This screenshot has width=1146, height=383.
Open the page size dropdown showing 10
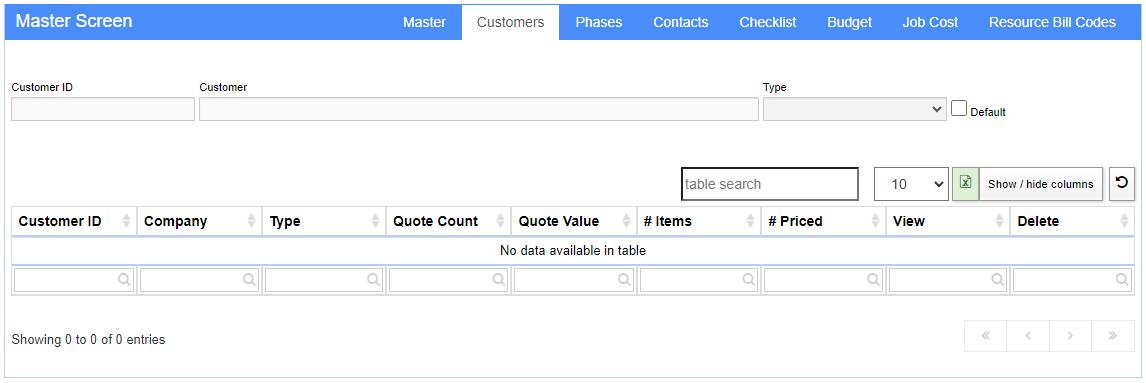click(x=911, y=184)
